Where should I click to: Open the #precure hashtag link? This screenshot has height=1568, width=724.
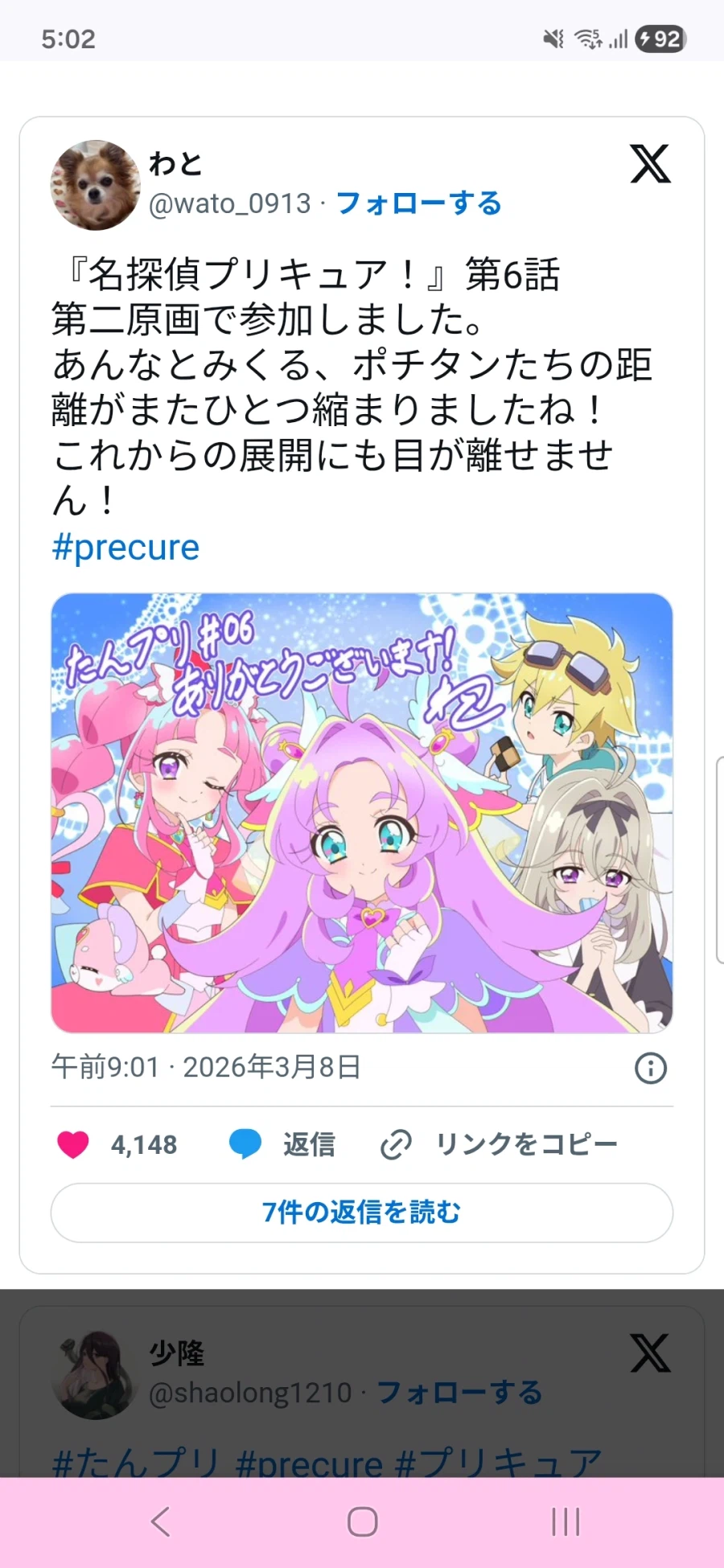click(125, 548)
